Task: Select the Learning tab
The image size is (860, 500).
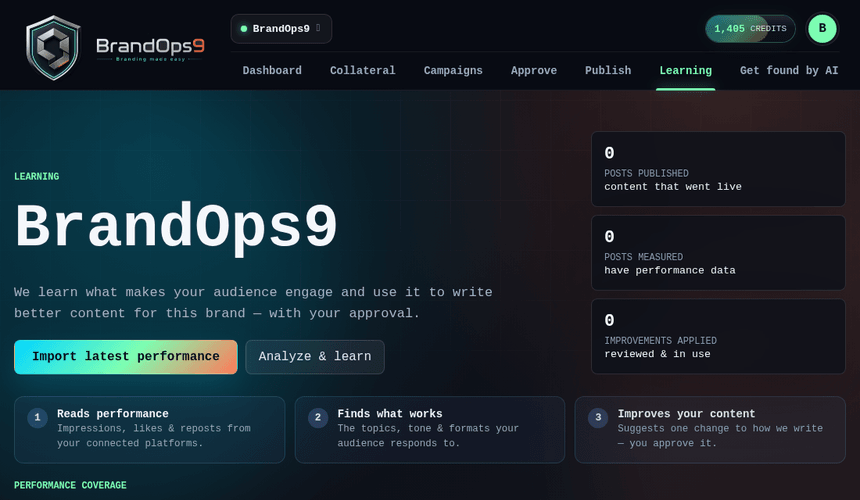Action: [x=686, y=71]
